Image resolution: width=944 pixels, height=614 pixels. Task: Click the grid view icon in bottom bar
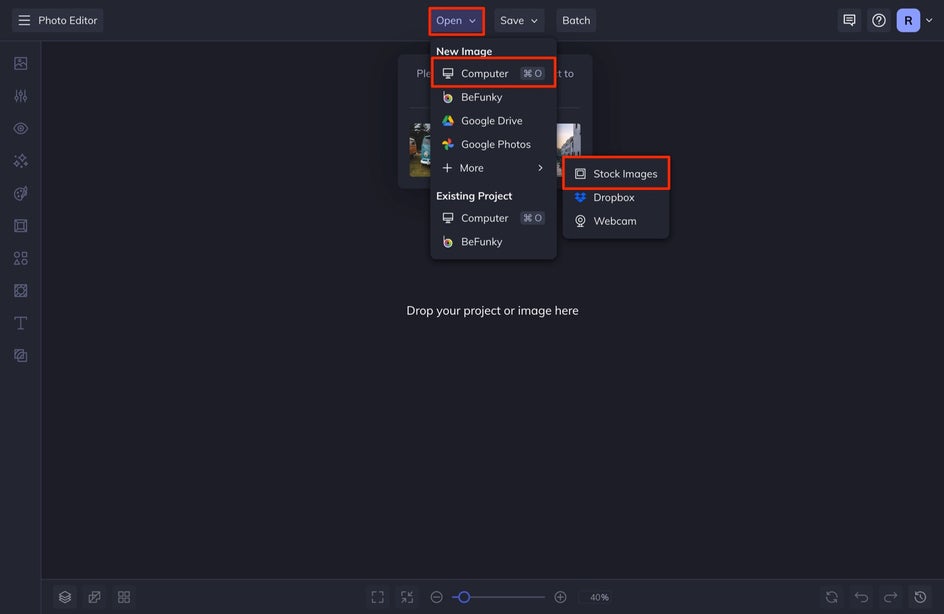click(124, 597)
